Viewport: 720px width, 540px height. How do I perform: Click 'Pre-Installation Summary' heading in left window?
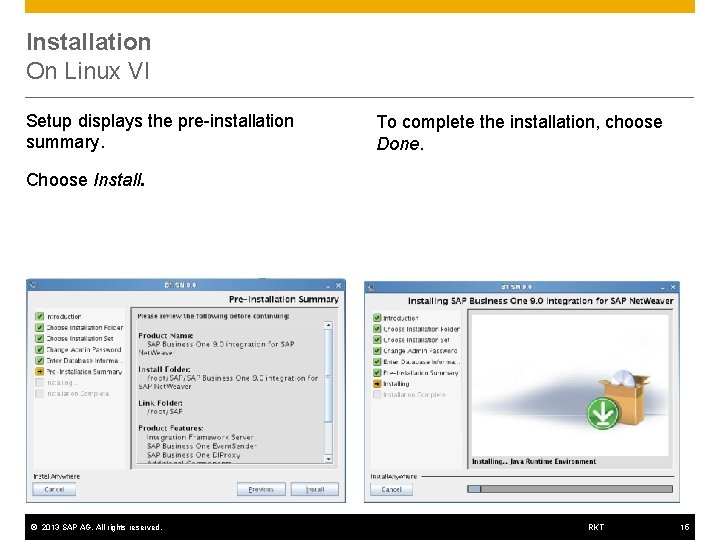[284, 299]
